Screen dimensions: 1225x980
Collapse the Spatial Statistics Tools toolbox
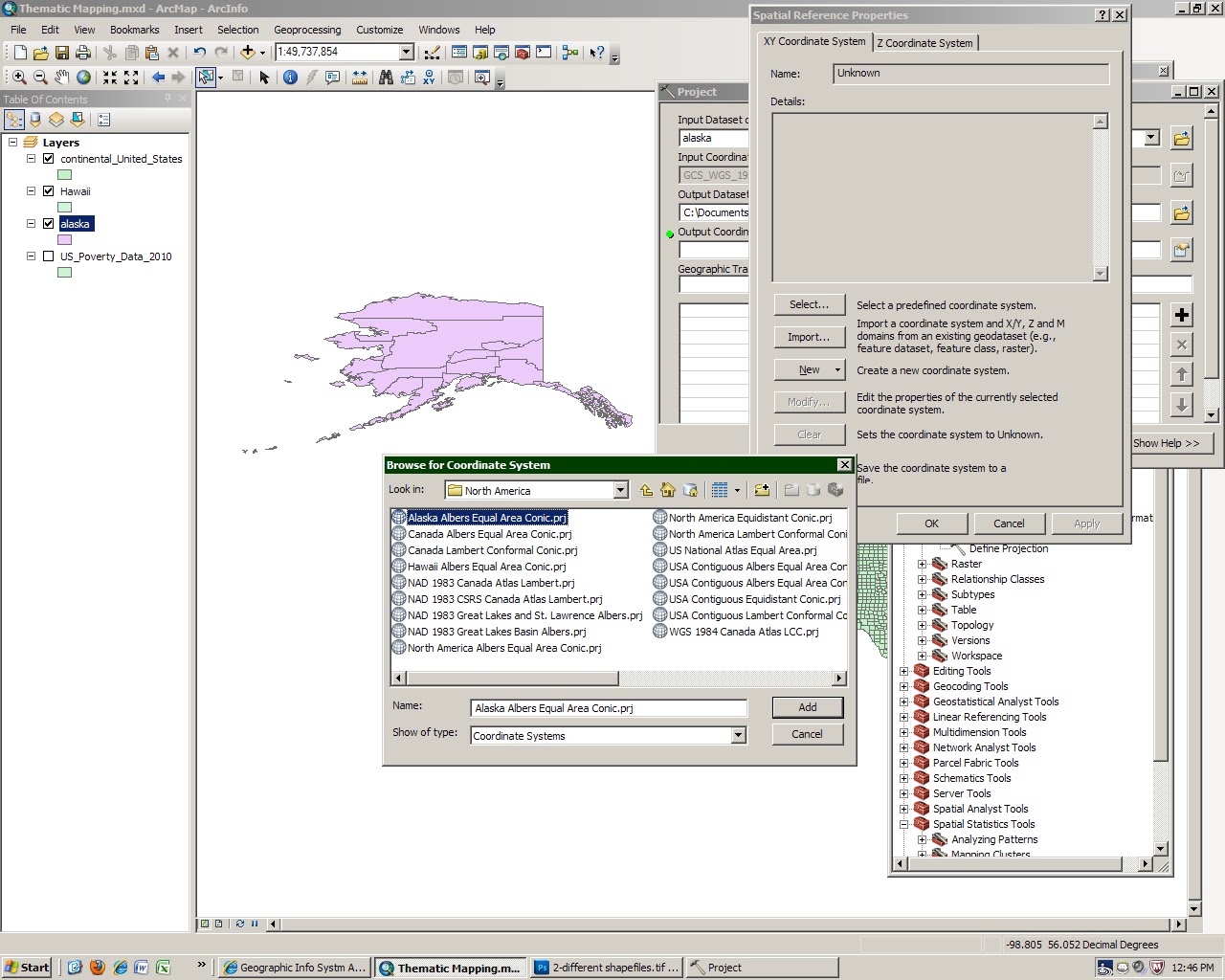(903, 824)
